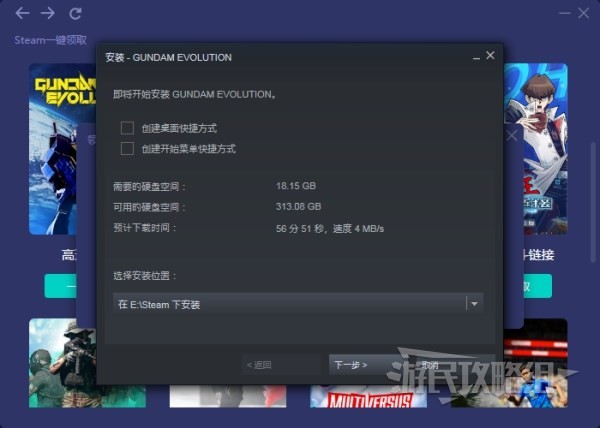Enable 创建桌面快捷方式 checkbox
Screen dimensions: 600x428
127,128
